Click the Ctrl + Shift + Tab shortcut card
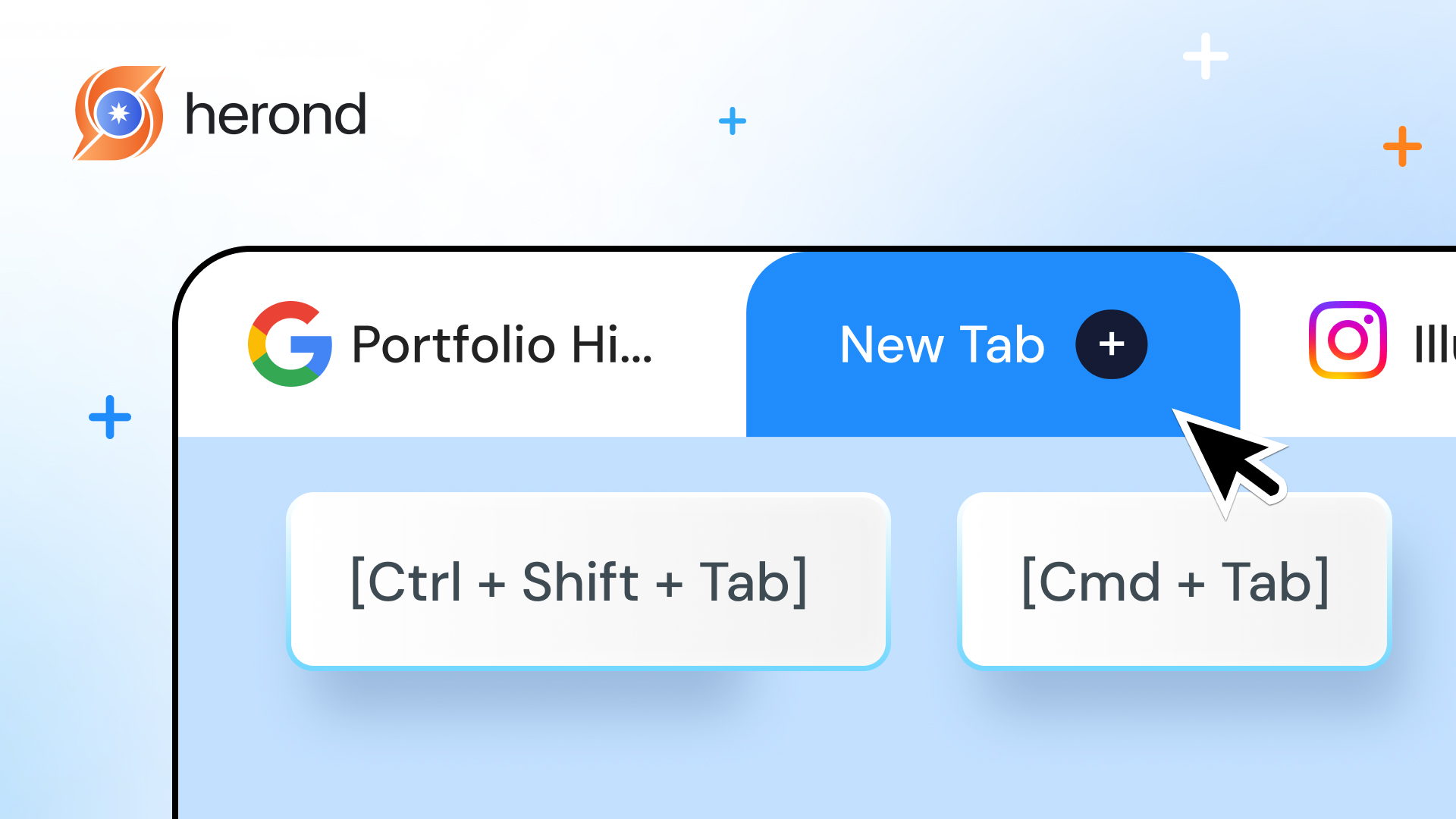The image size is (1456, 819). (x=588, y=581)
